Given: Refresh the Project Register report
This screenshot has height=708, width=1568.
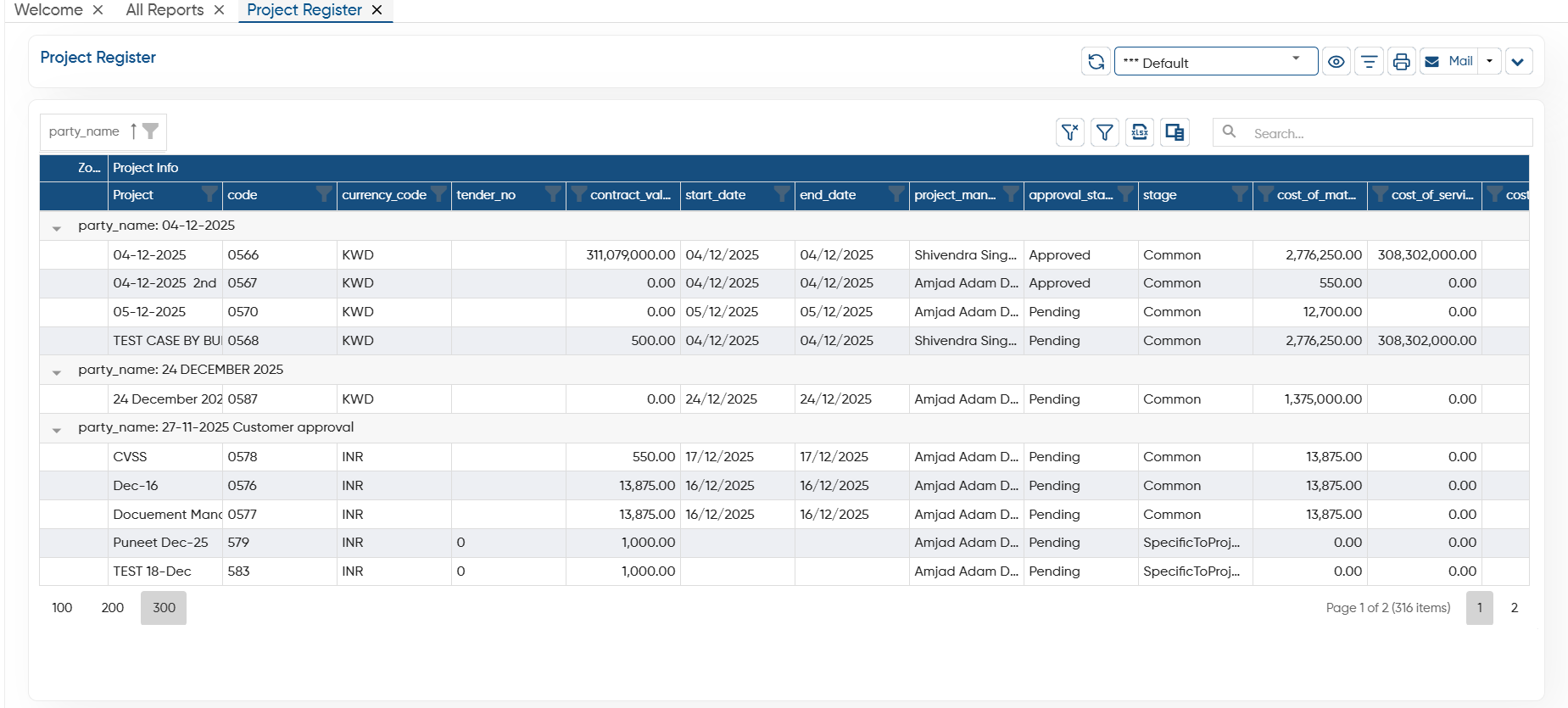Looking at the screenshot, I should [1096, 62].
